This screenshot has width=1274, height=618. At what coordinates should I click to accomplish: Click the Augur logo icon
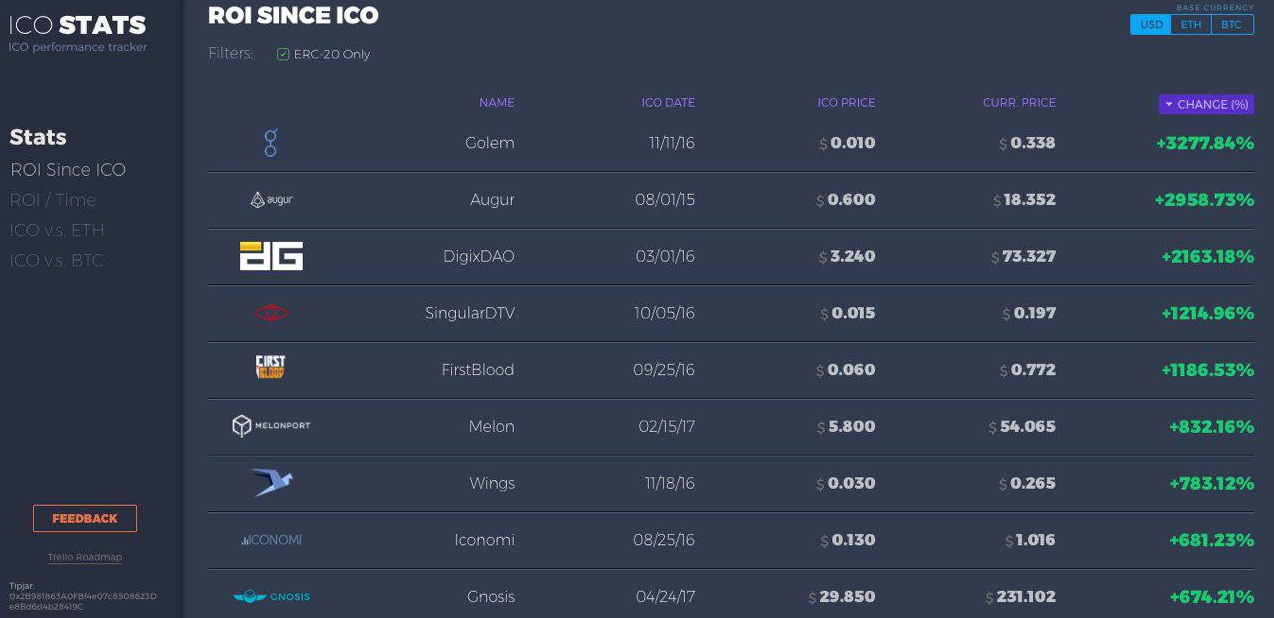(x=271, y=200)
